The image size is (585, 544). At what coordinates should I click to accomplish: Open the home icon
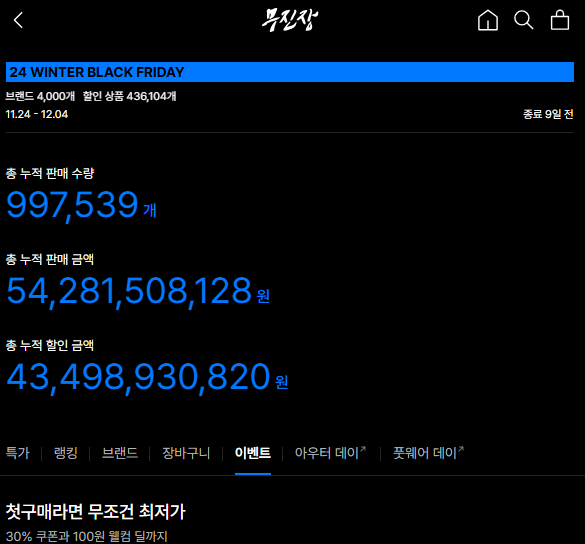pos(488,20)
